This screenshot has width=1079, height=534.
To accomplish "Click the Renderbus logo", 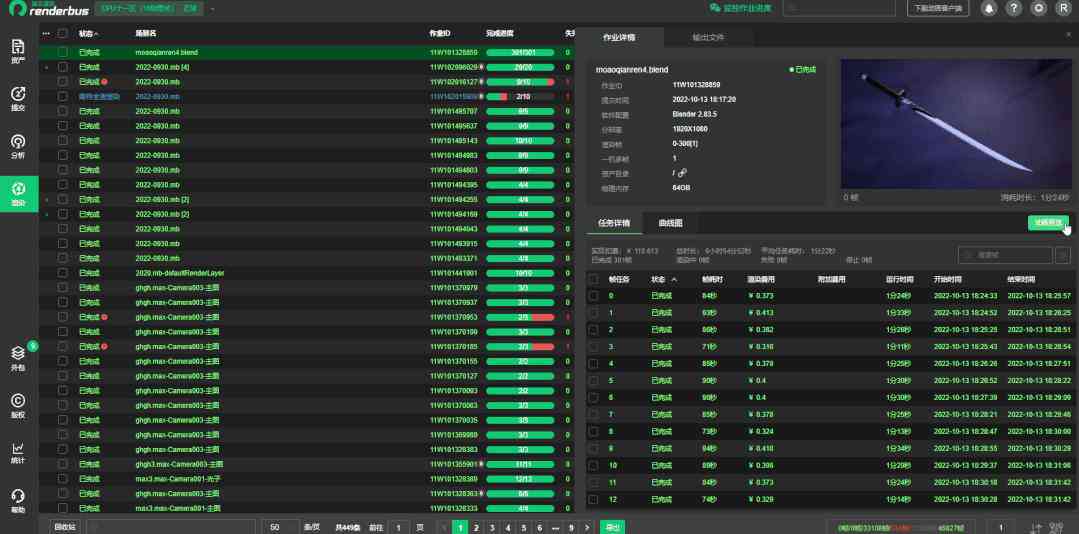I will click(48, 8).
